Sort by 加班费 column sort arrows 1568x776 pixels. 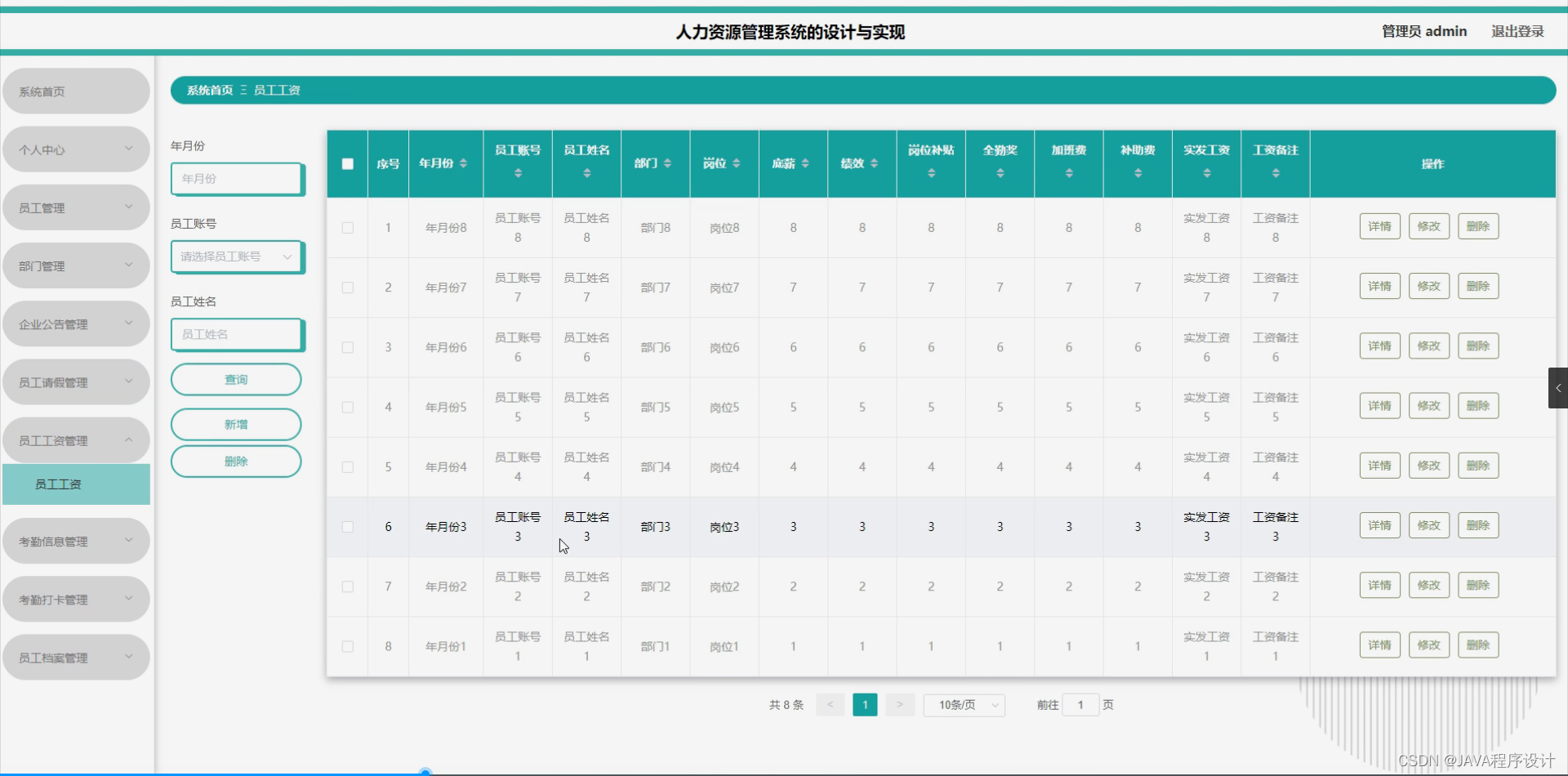[x=1069, y=173]
